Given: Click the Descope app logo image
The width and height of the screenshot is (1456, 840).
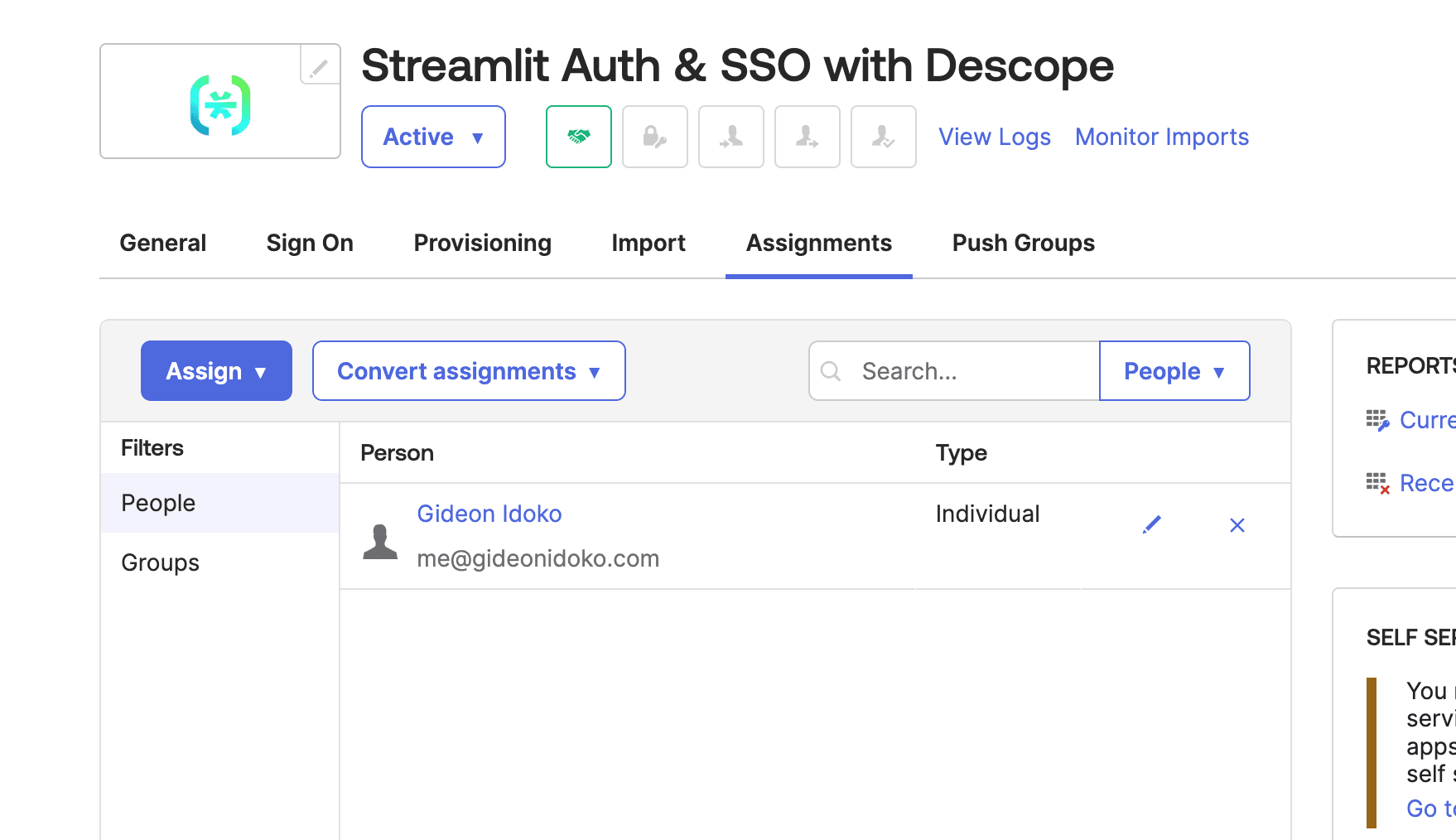Looking at the screenshot, I should coord(220,105).
